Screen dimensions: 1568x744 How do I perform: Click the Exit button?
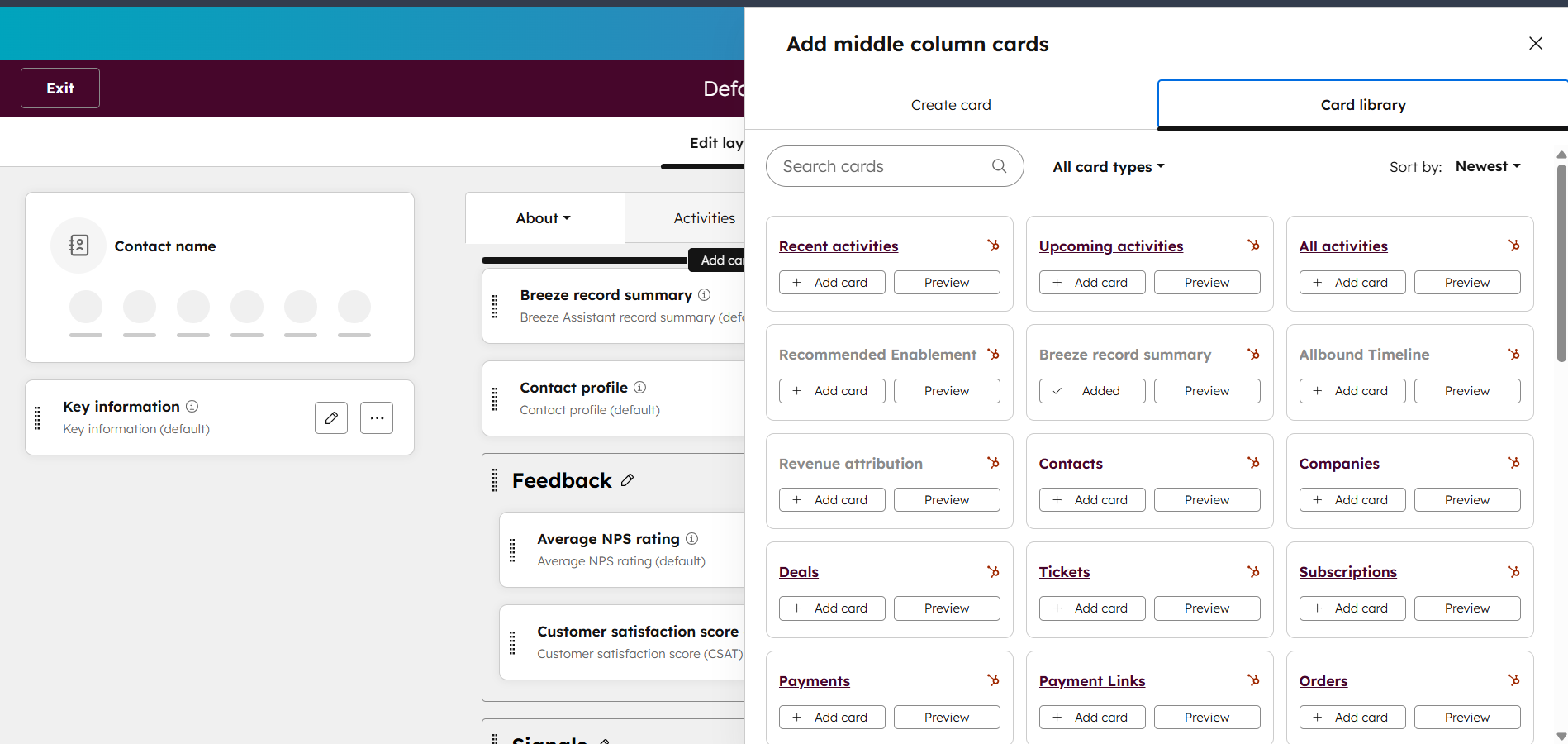point(59,88)
